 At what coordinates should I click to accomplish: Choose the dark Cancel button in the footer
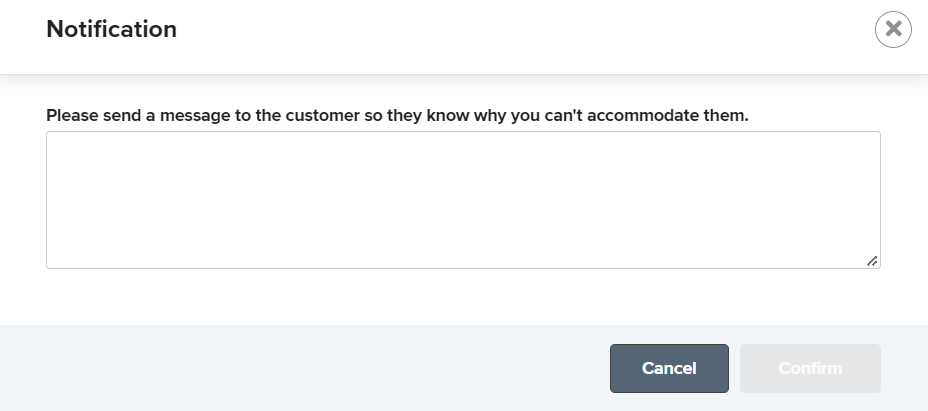[x=669, y=368]
